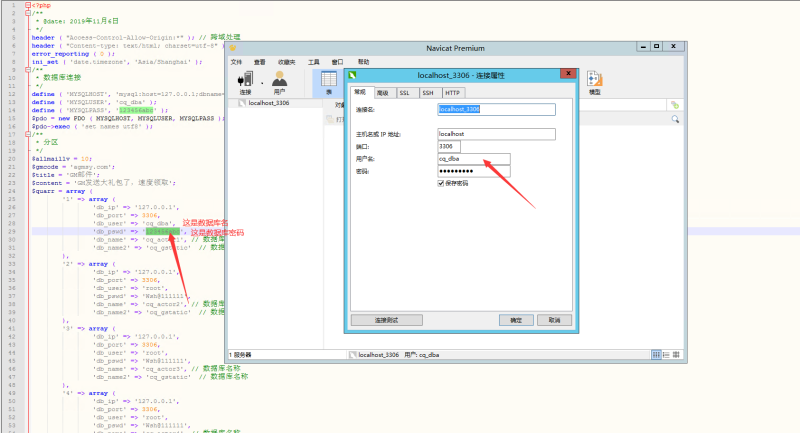Click the 用户名 input field with cq_dba

[x=473, y=158]
